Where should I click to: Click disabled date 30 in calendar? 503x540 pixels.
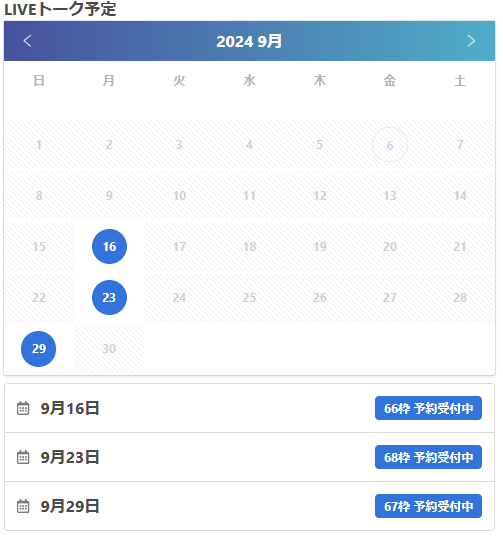click(x=109, y=349)
